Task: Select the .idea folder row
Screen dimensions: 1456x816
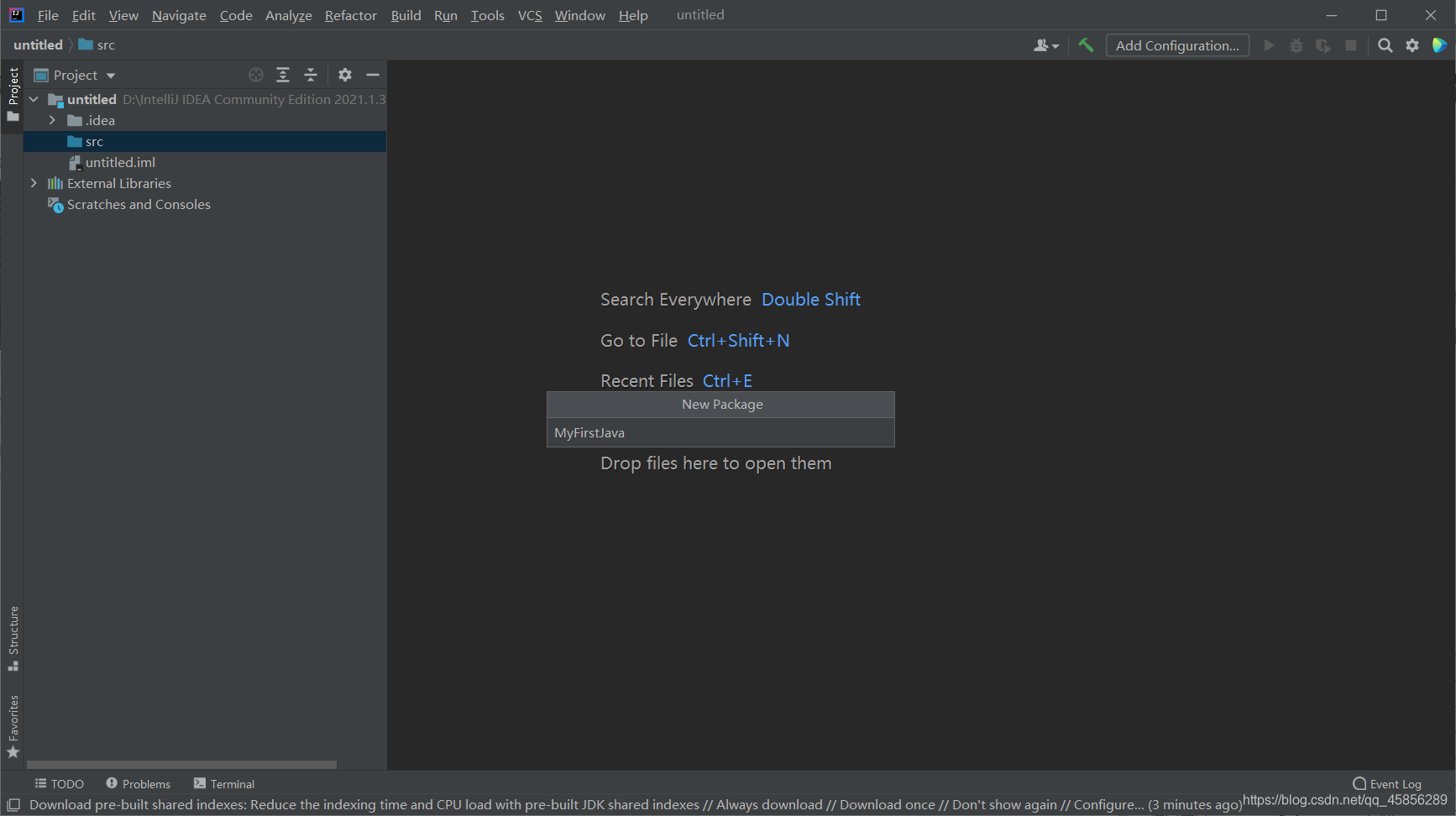Action: coord(205,120)
